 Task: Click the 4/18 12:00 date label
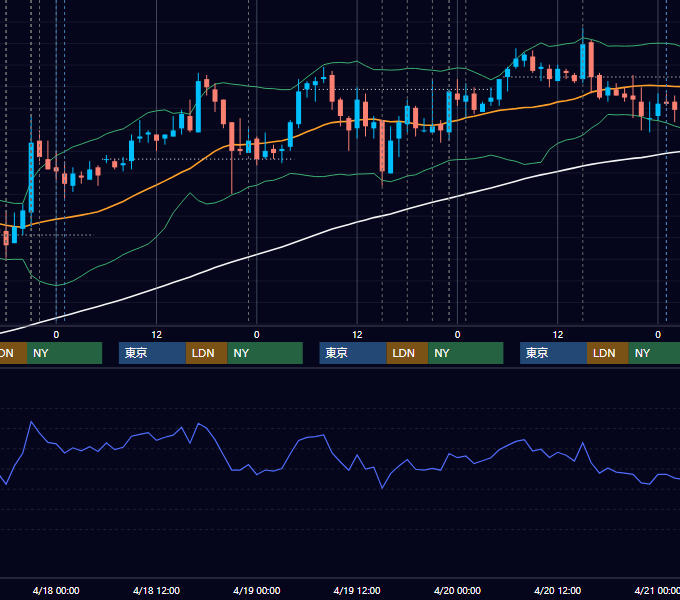coord(156,590)
